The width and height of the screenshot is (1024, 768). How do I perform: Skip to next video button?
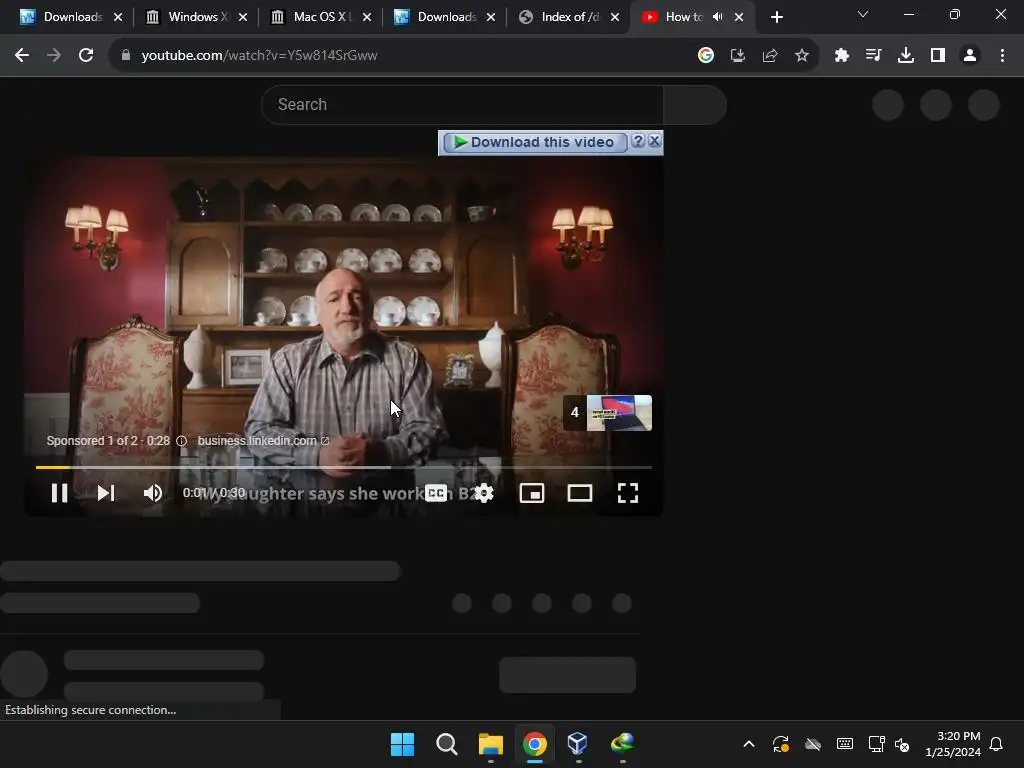pos(106,493)
